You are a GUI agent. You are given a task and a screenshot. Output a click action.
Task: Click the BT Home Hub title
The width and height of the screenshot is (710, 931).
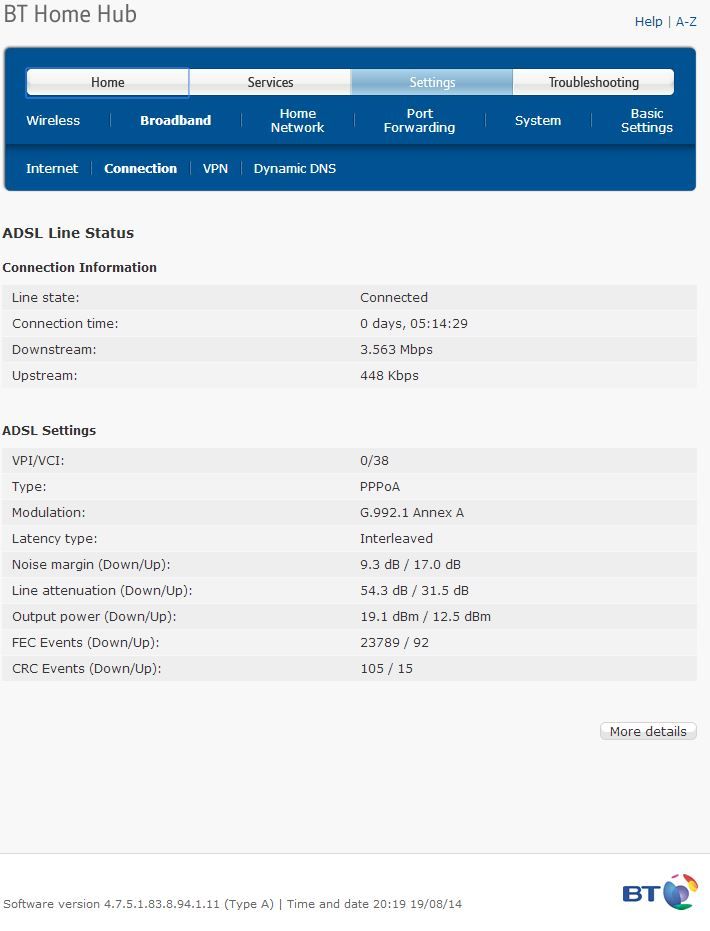coord(70,14)
